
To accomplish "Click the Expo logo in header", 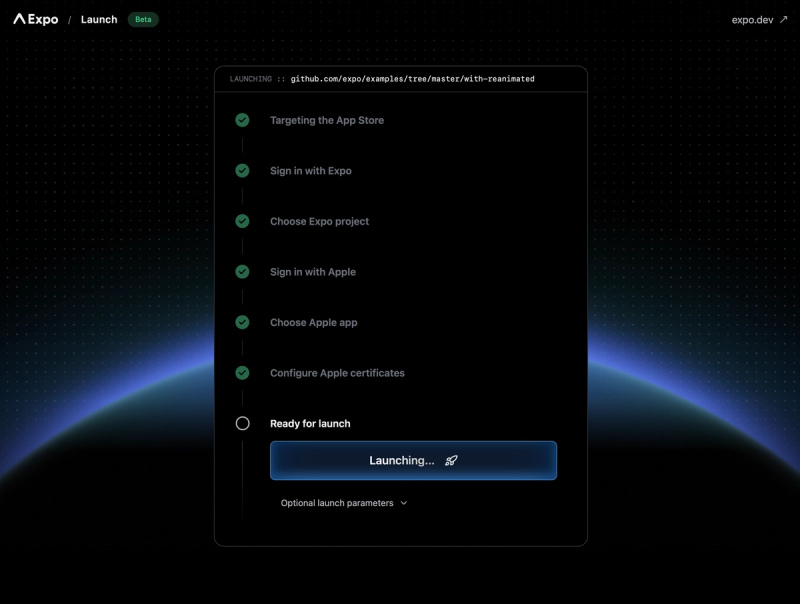I will click(36, 19).
